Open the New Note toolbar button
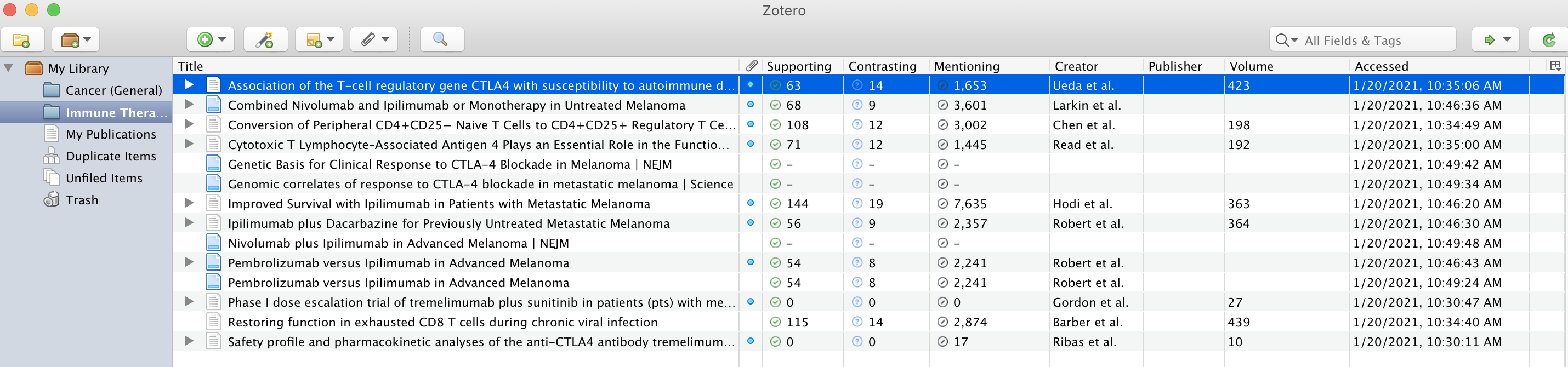Screen dimensions: 1568x367 pyautogui.click(x=319, y=40)
